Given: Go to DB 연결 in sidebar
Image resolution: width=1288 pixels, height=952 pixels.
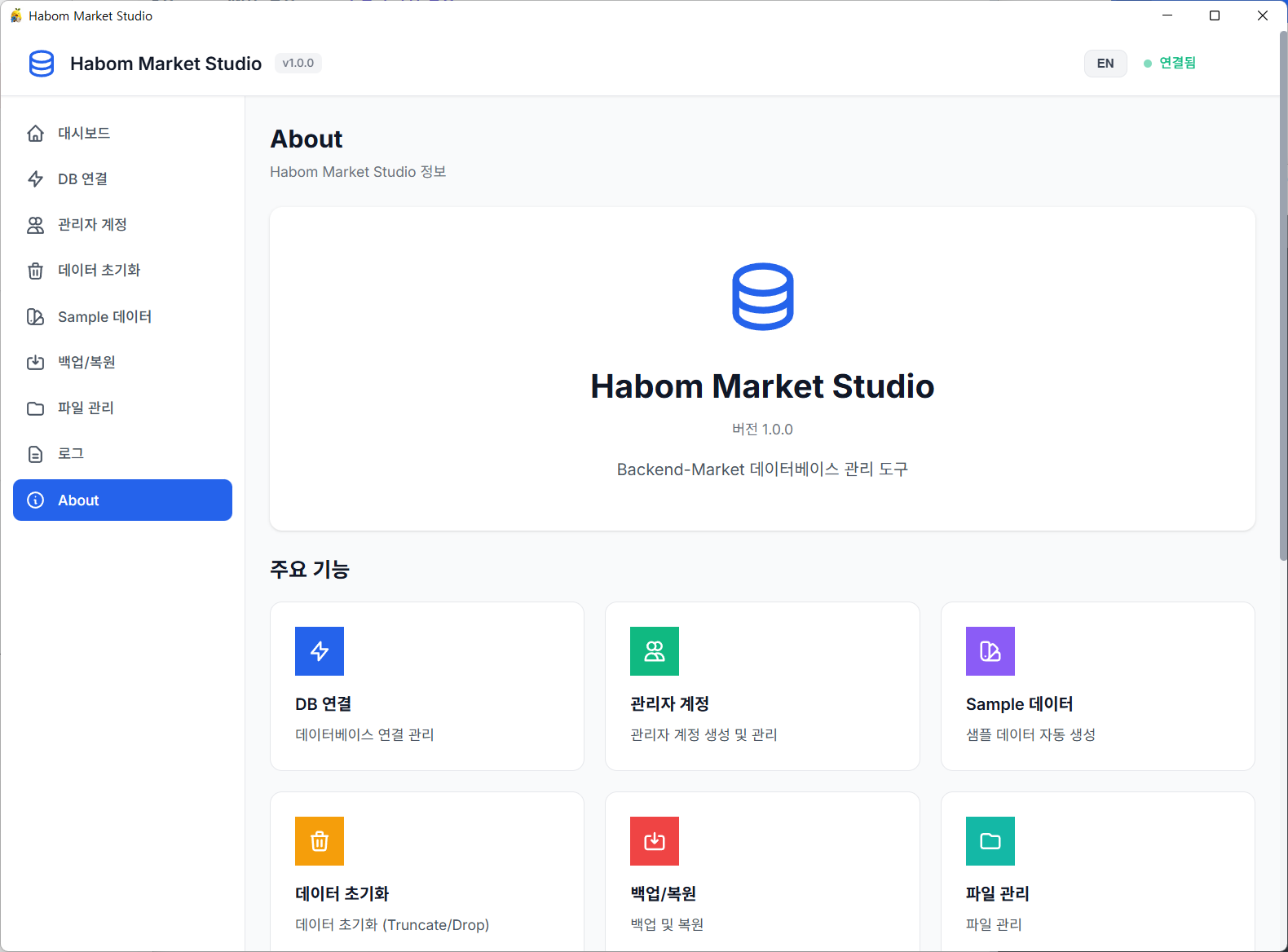Looking at the screenshot, I should tap(82, 178).
